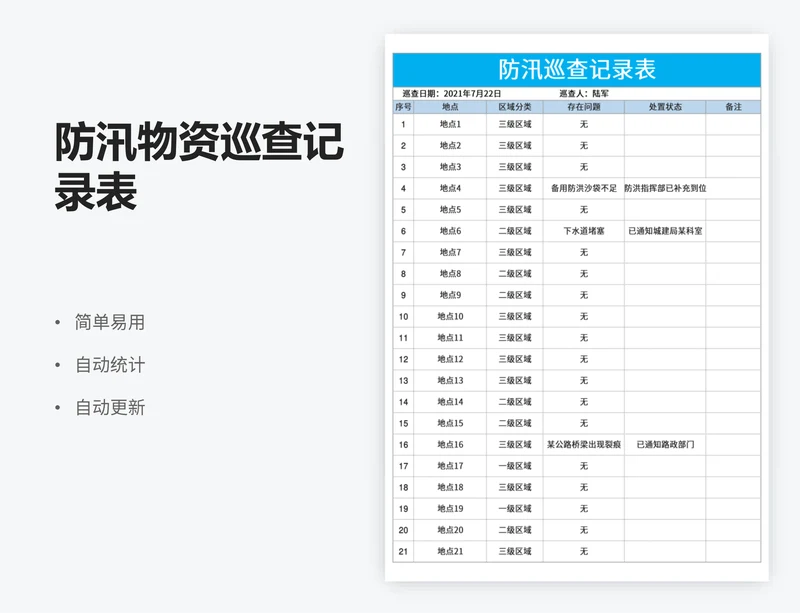Click the status cell '防洪指挥部已补充到位'
Image resolution: width=800 pixels, height=613 pixels.
tap(665, 188)
